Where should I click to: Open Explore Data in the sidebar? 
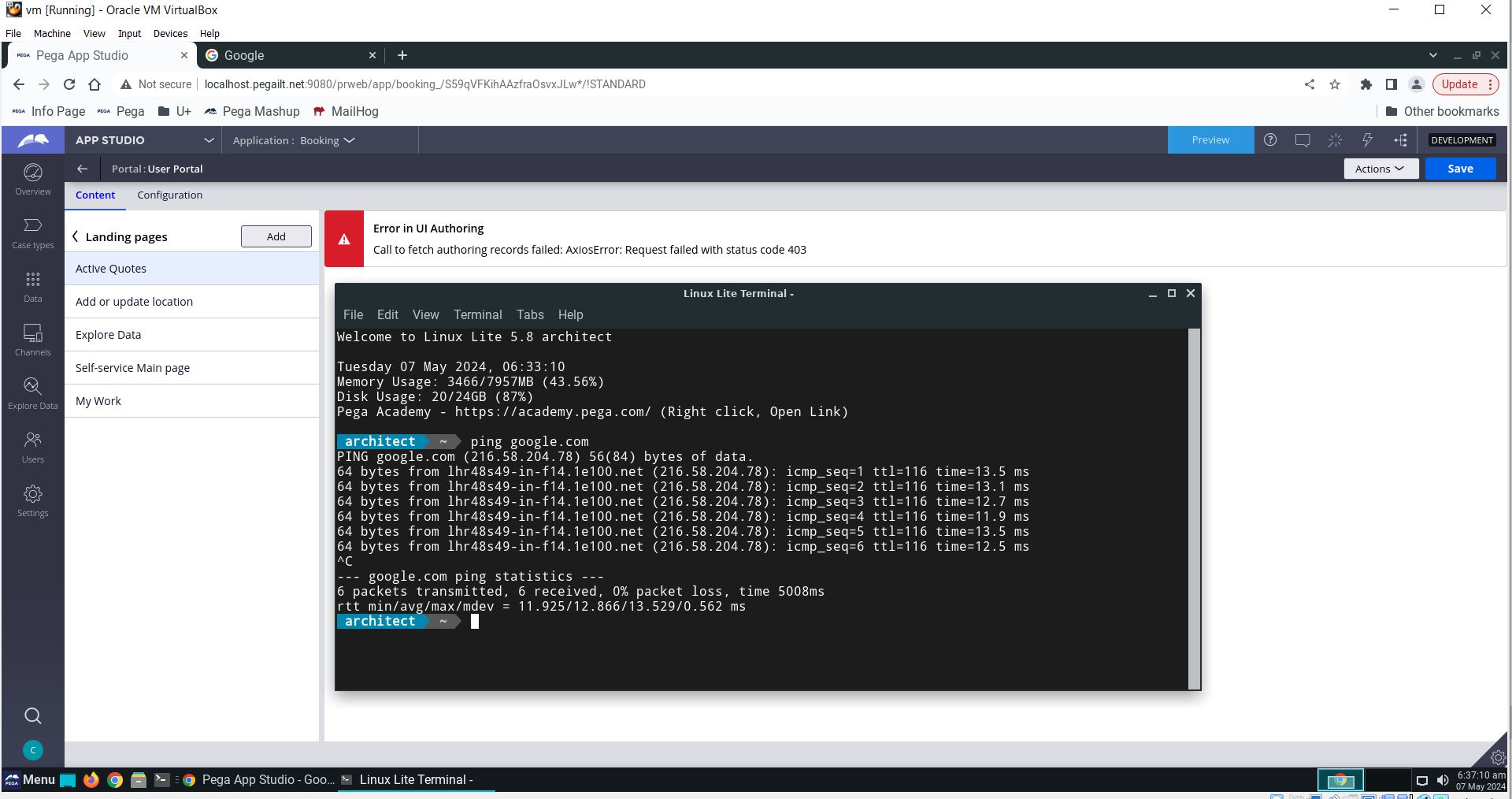[x=32, y=393]
